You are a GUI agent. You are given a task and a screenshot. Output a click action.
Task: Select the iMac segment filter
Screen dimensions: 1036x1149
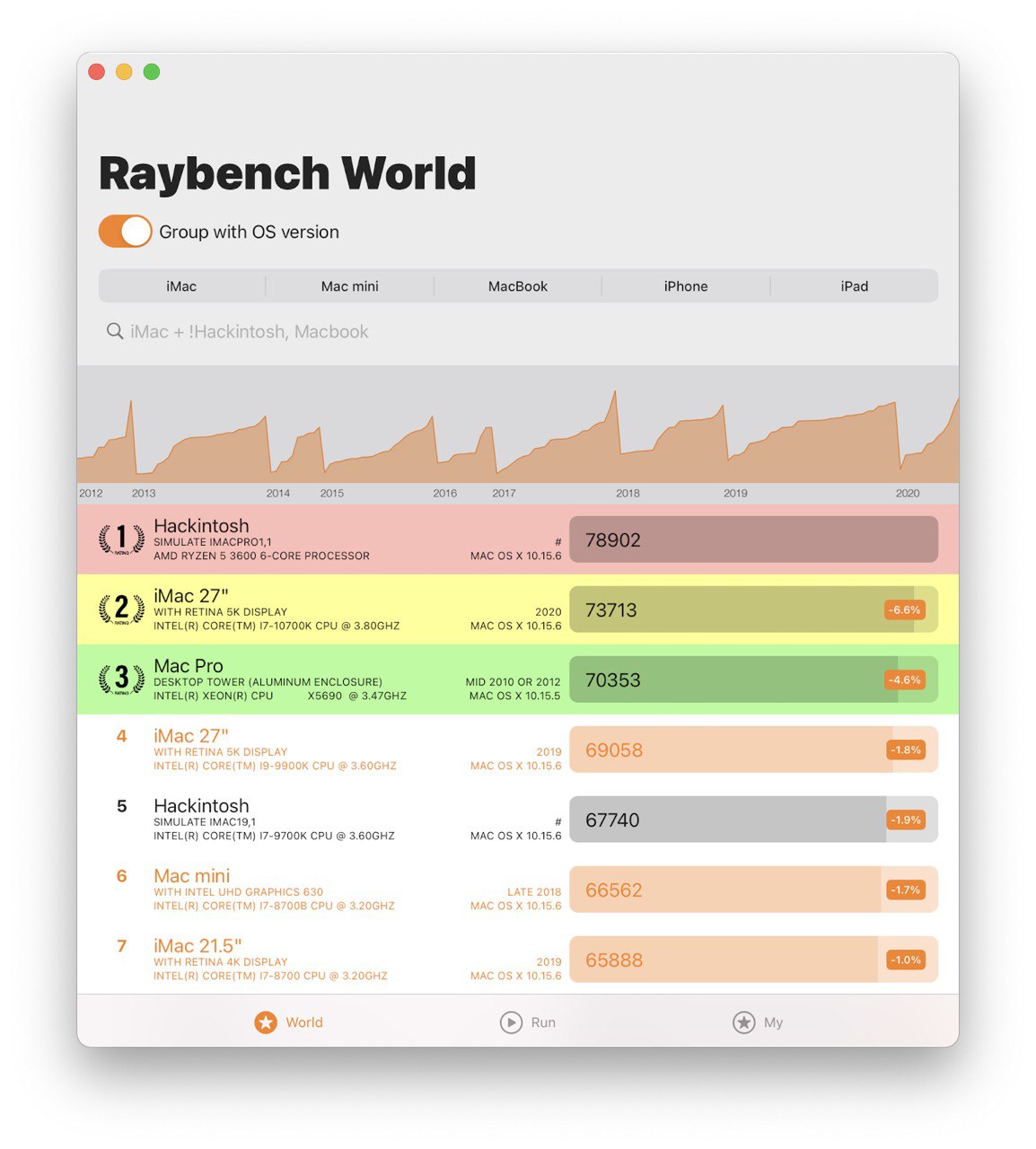pos(181,286)
